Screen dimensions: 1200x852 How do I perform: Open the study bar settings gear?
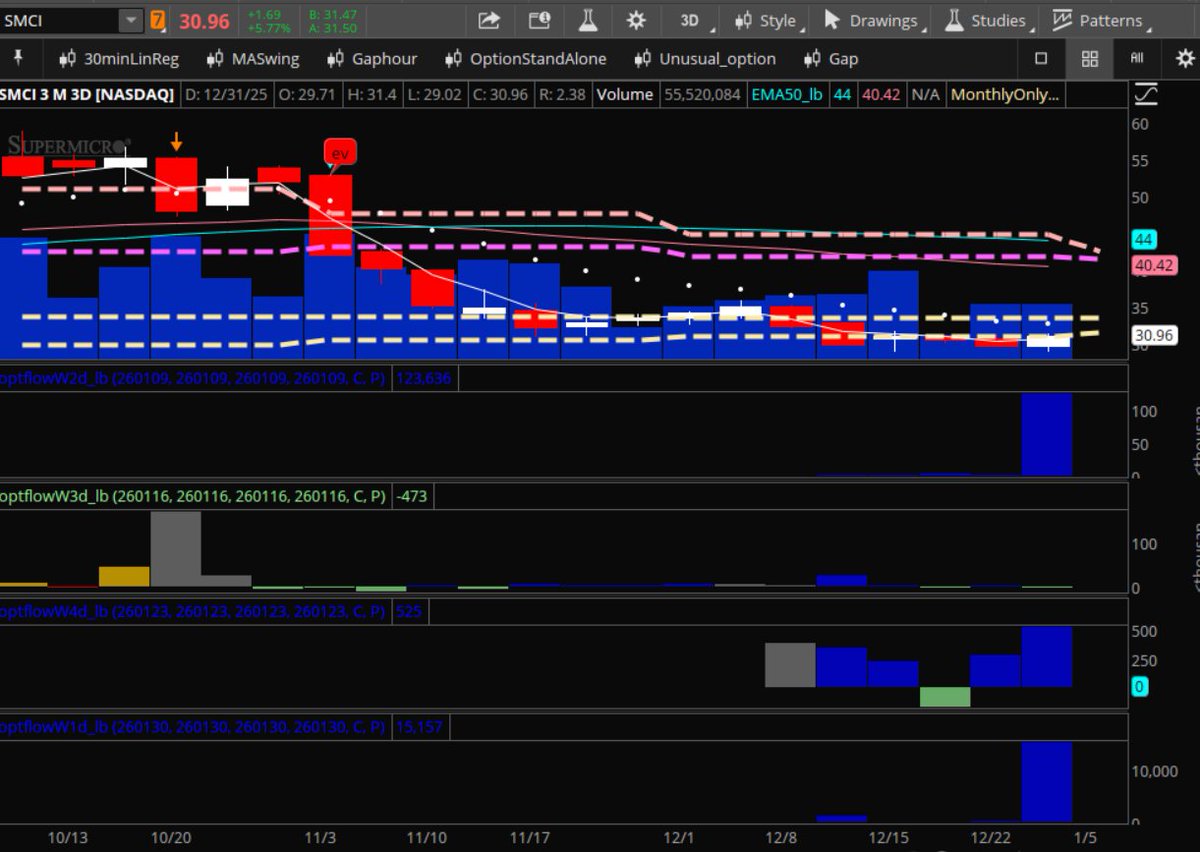click(x=1185, y=59)
